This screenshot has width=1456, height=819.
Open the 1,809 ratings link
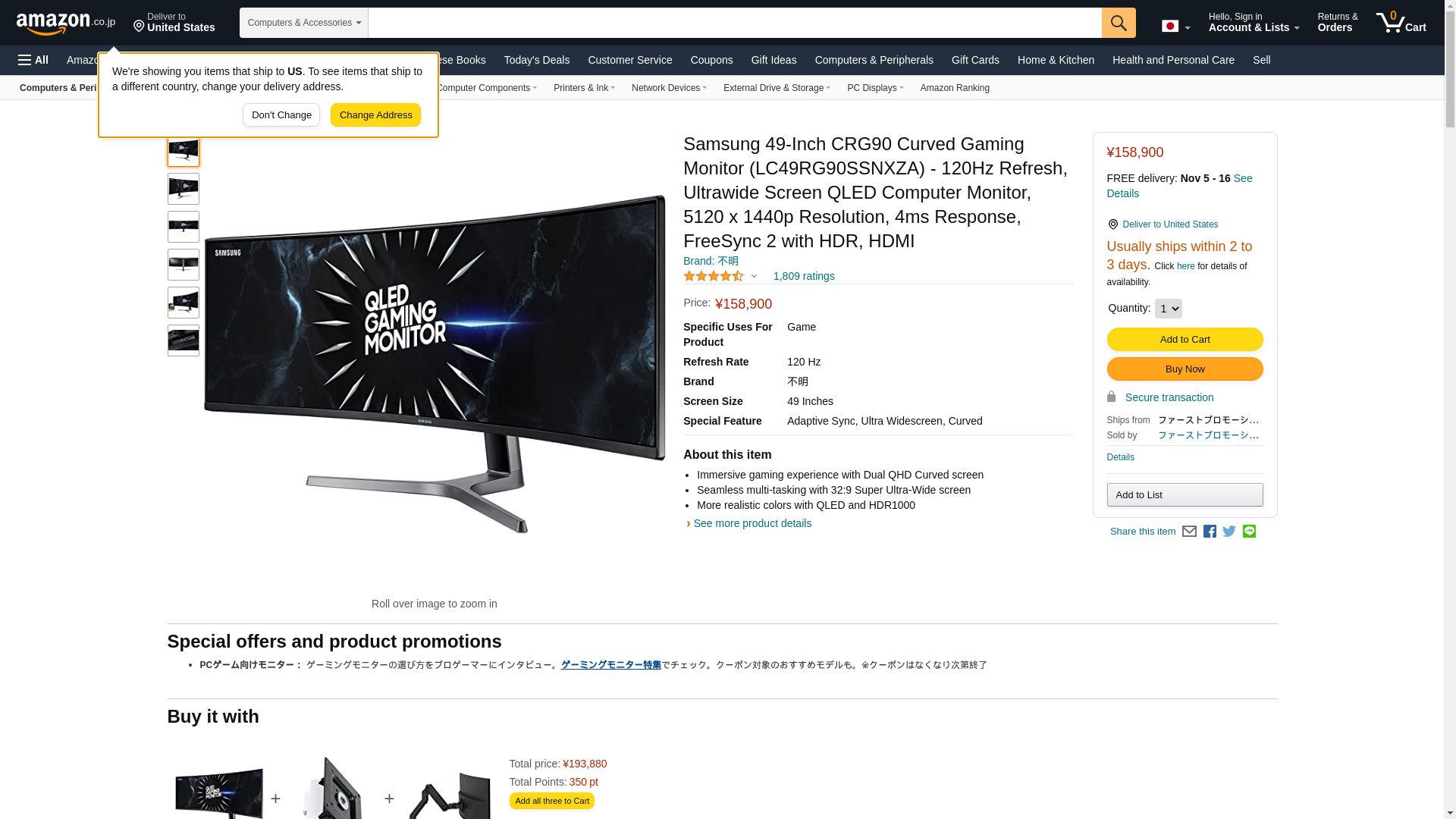pos(804,276)
